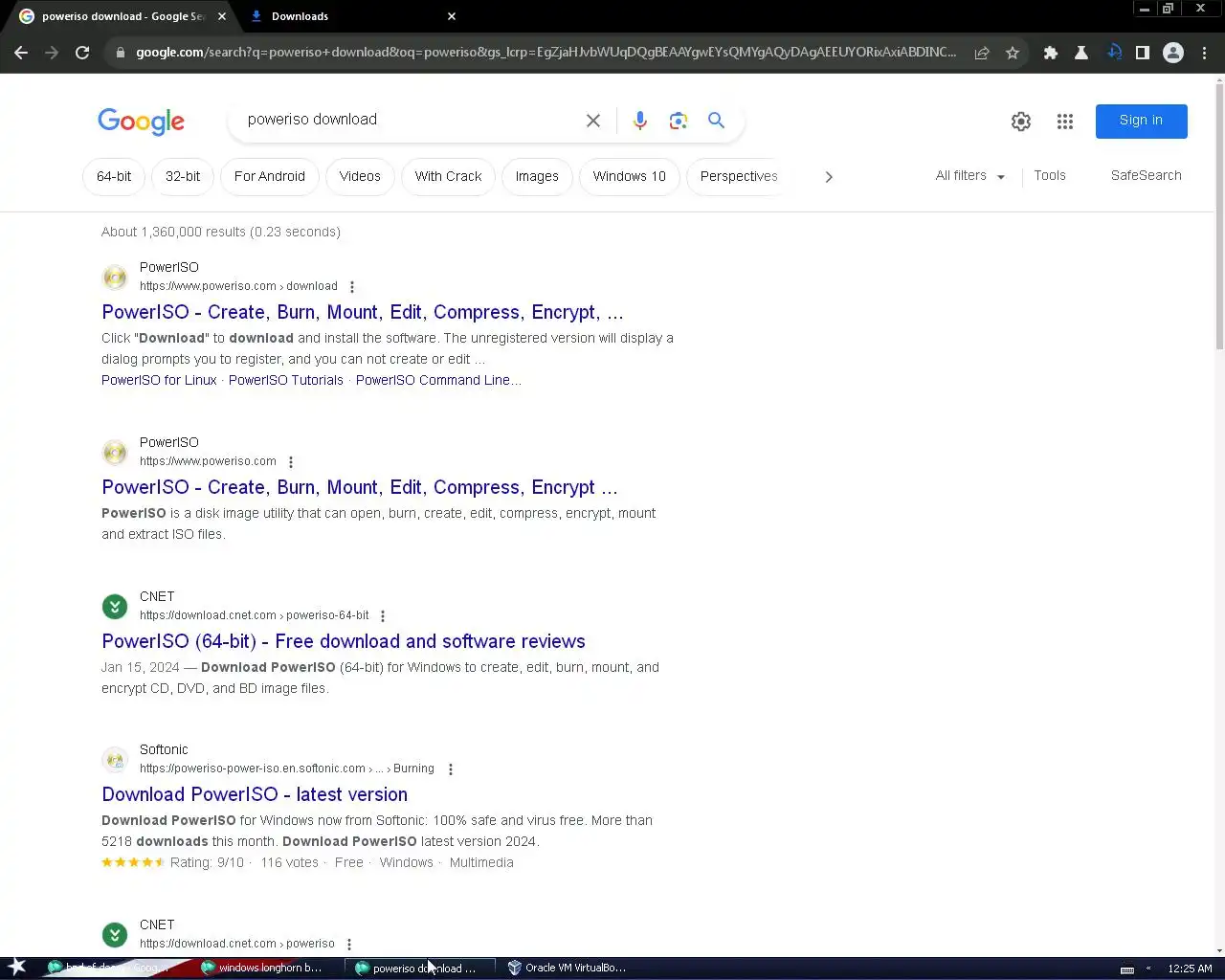Viewport: 1225px width, 980px height.
Task: Search by image with Google Lens icon
Action: click(x=679, y=121)
